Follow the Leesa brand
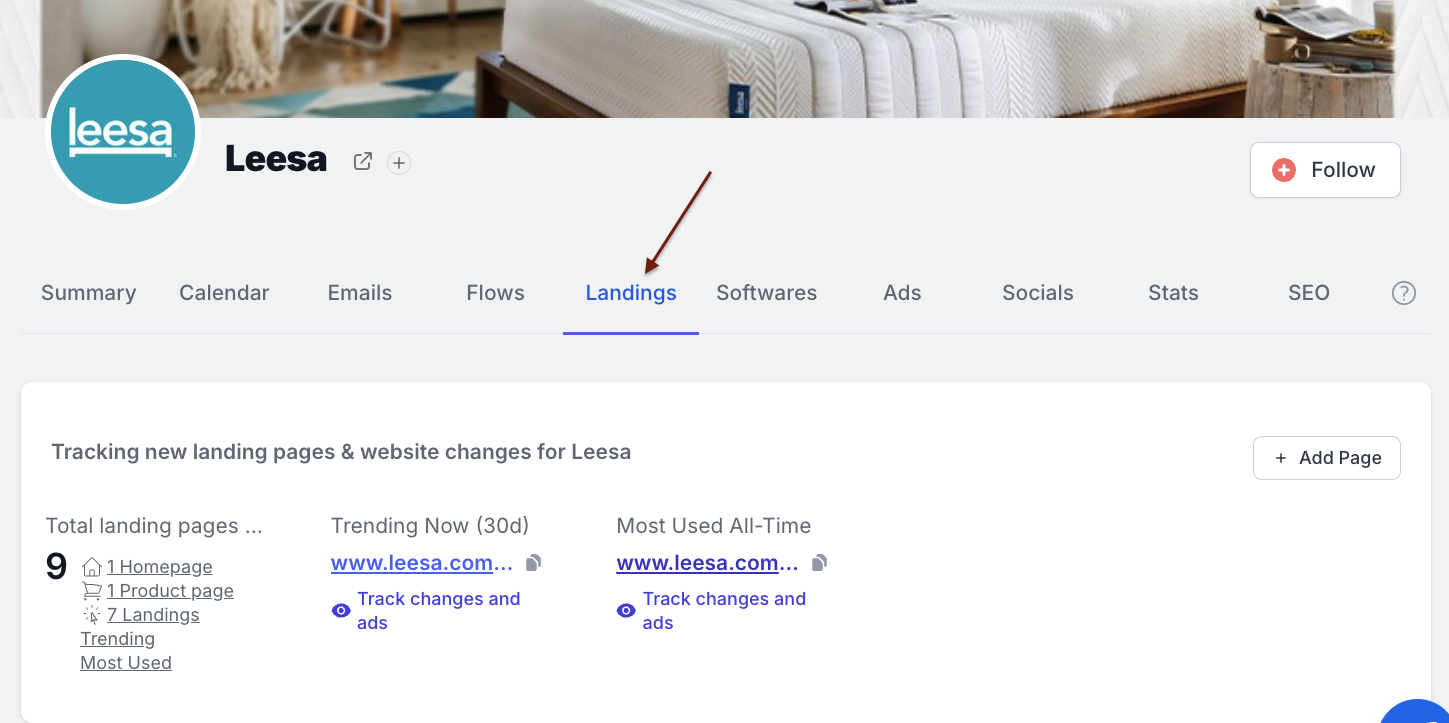This screenshot has height=723, width=1449. pos(1325,170)
